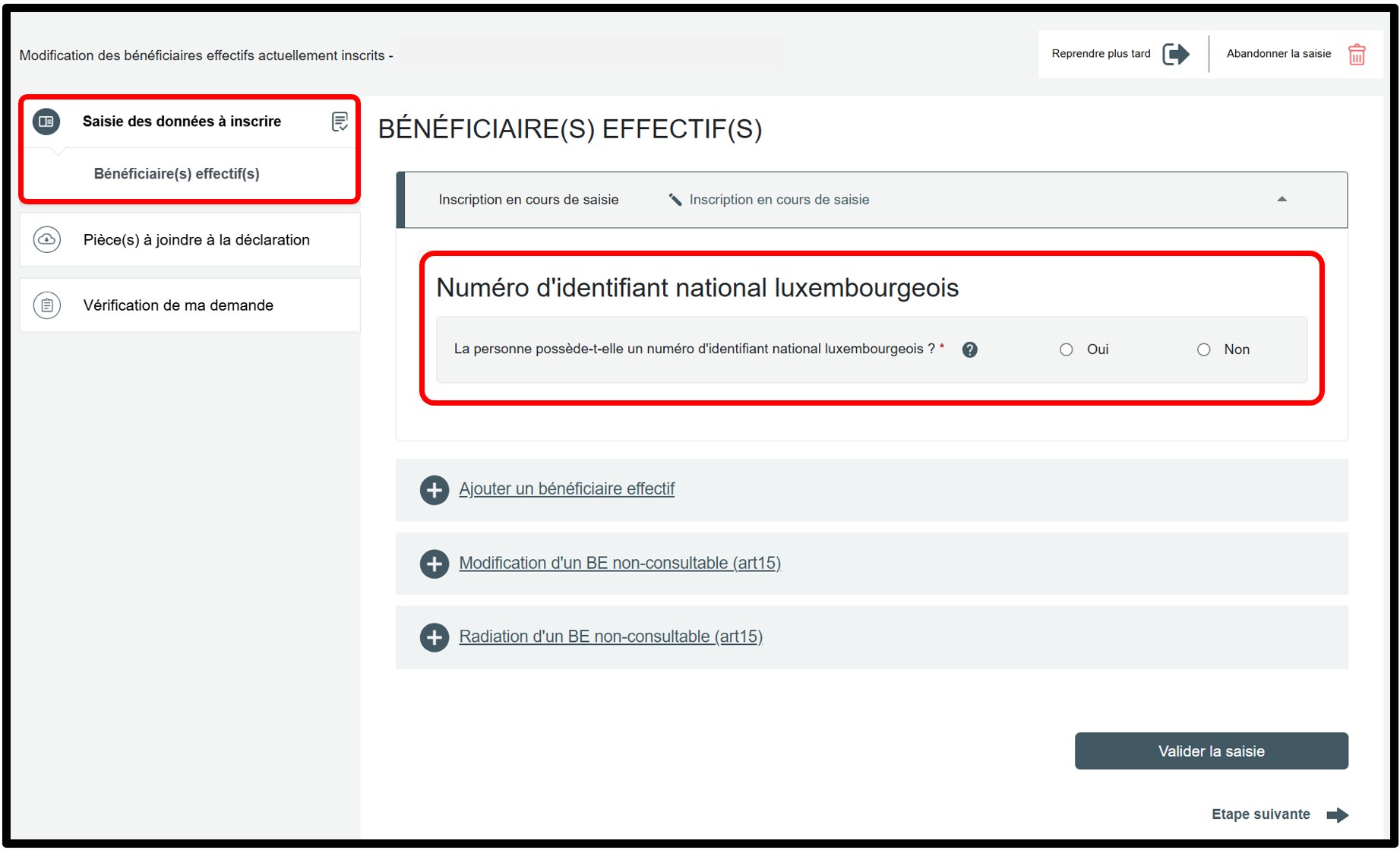Click the question mark help icon

tap(969, 349)
